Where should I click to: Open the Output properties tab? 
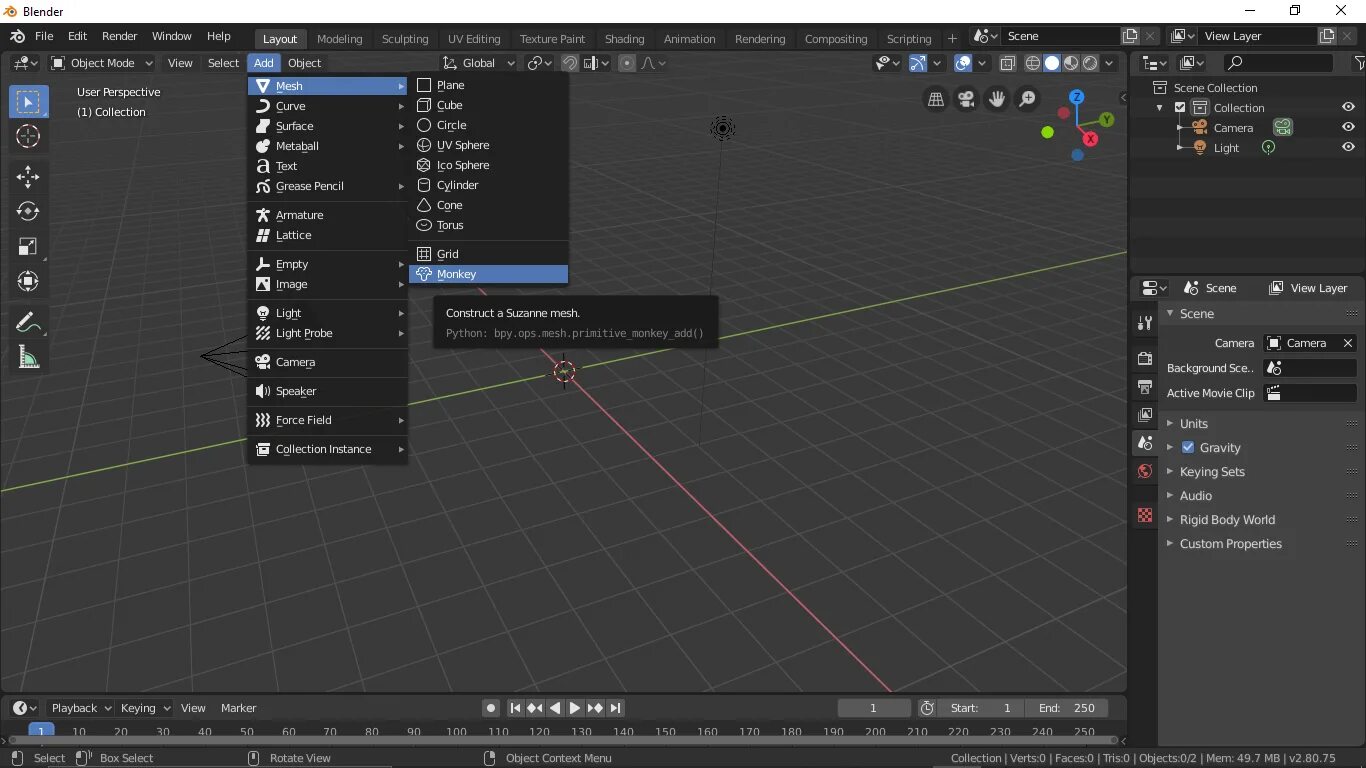[x=1145, y=386]
